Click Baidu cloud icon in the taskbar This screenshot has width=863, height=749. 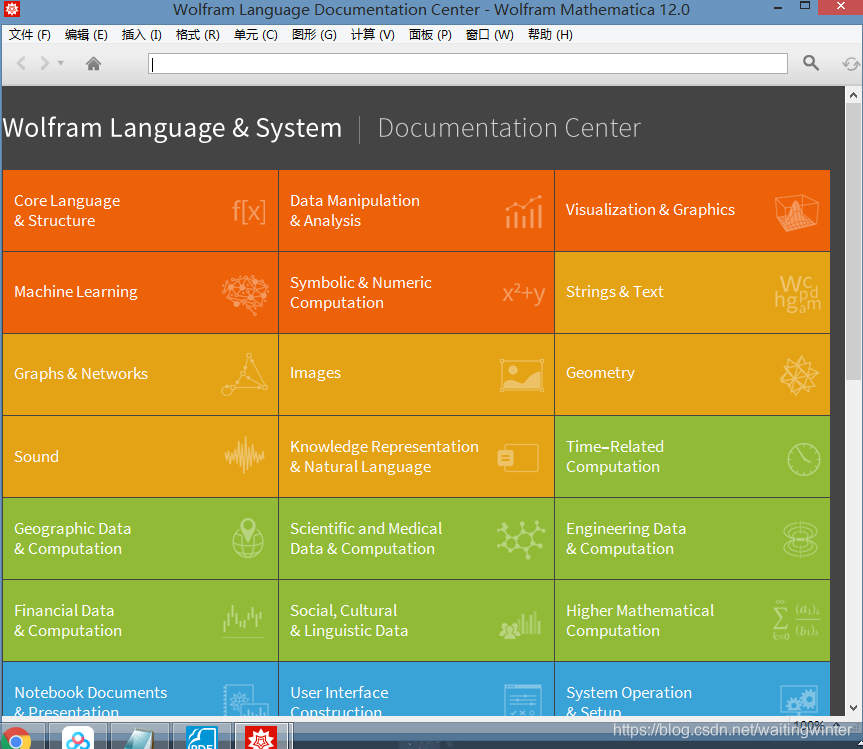coord(78,737)
